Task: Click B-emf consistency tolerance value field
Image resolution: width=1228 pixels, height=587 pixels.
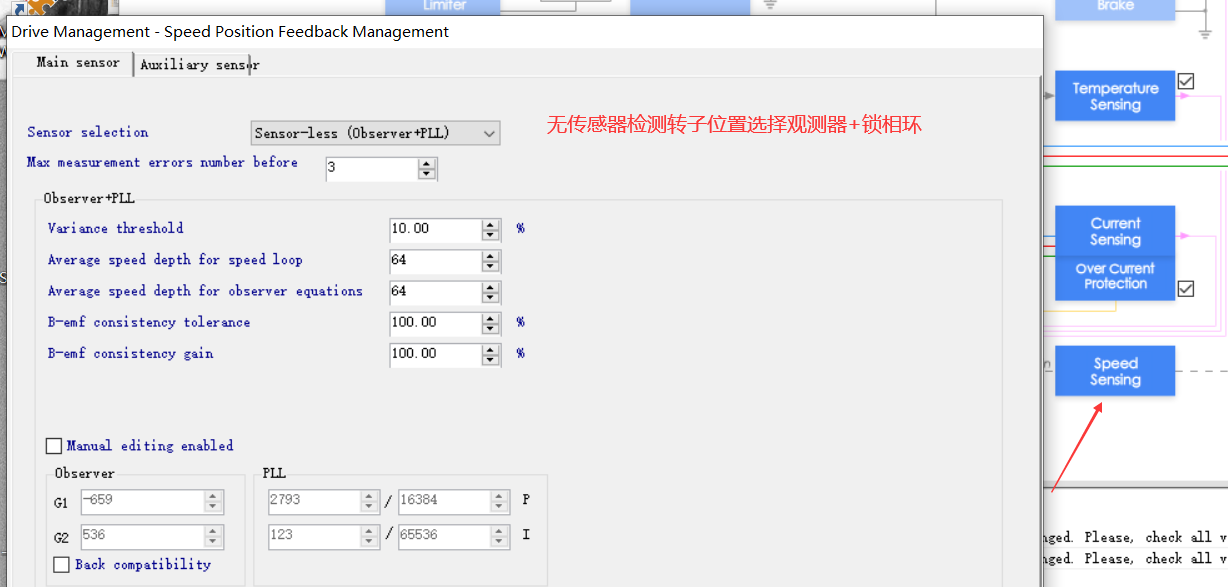Action: pyautogui.click(x=435, y=323)
